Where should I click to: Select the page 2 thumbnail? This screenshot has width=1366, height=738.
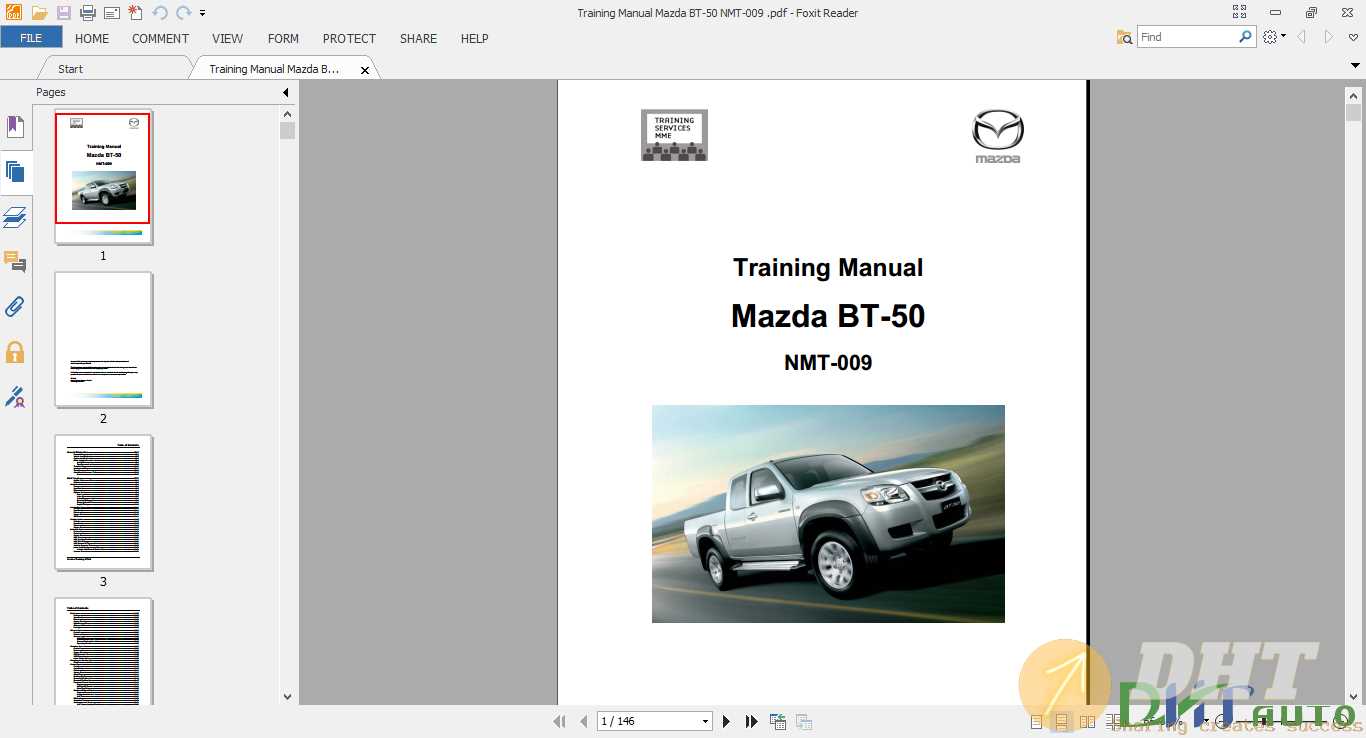click(x=103, y=339)
